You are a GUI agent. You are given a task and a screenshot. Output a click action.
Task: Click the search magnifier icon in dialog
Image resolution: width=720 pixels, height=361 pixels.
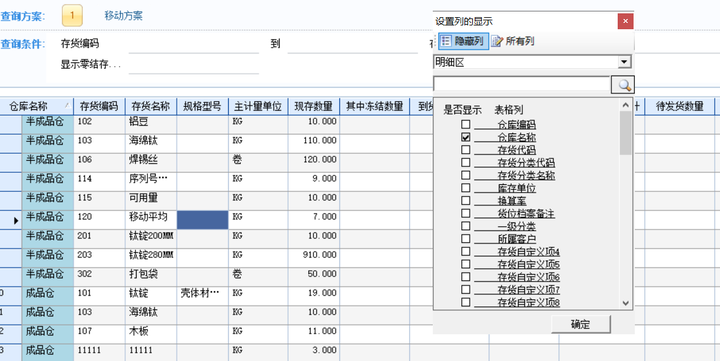tap(623, 85)
